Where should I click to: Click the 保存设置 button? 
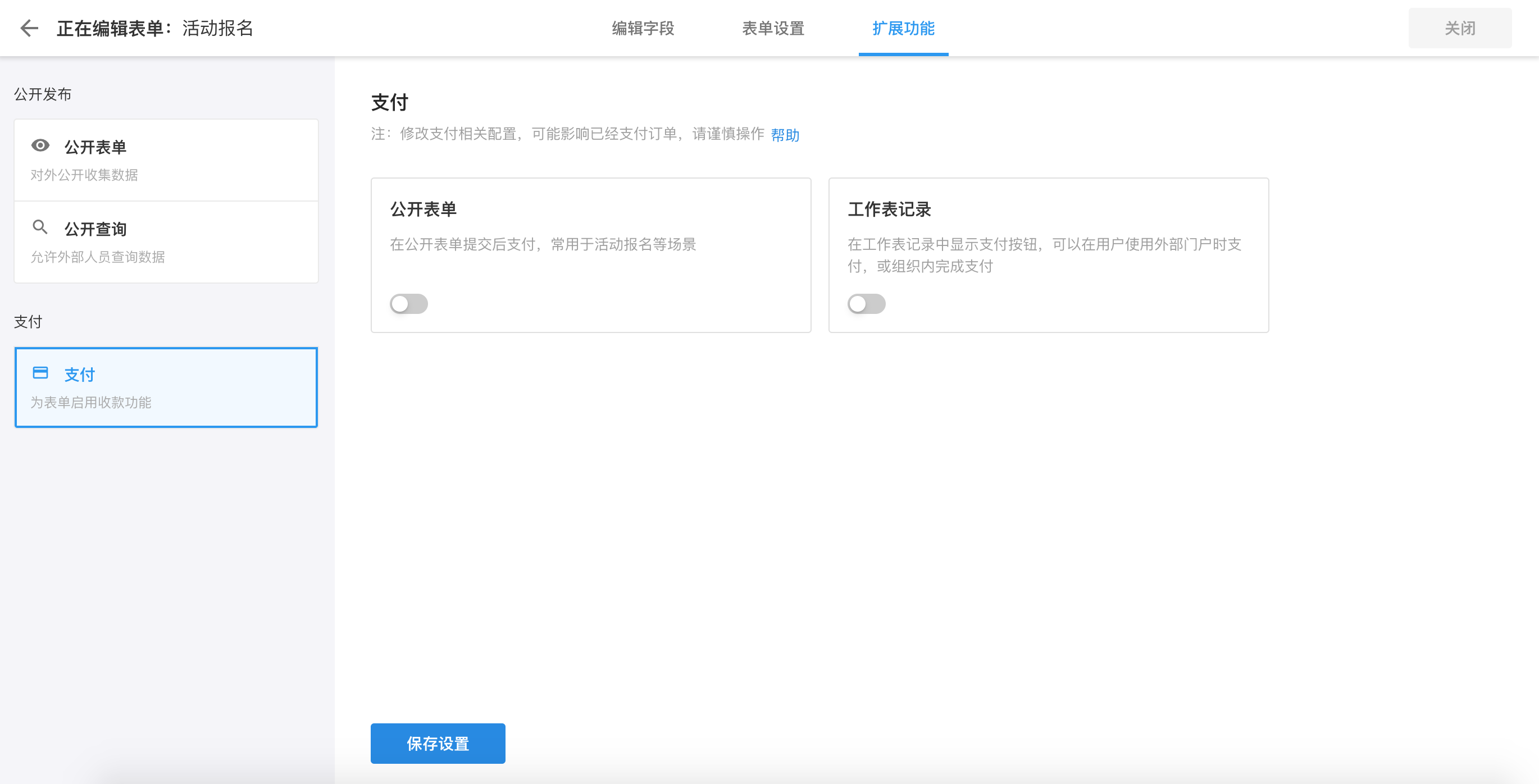click(x=438, y=744)
